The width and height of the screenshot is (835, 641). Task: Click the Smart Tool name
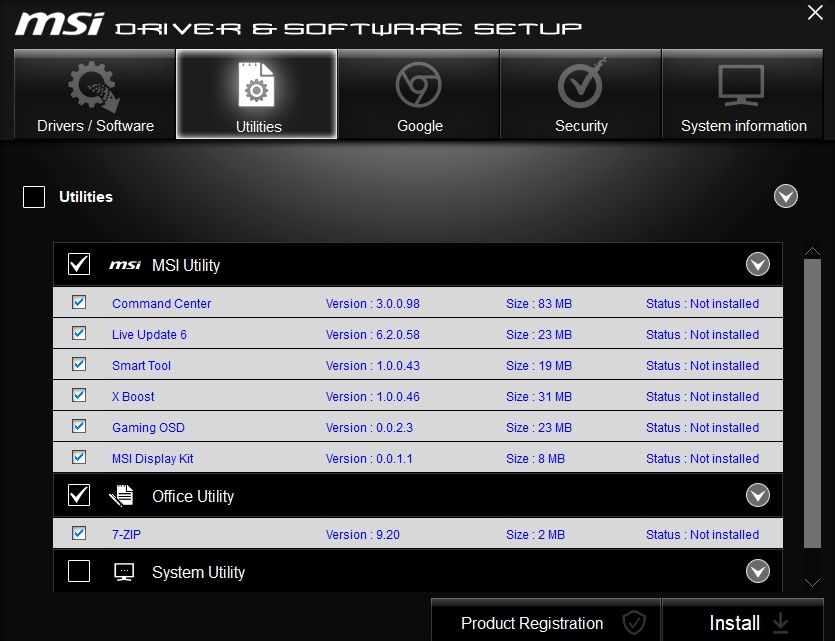coord(141,365)
